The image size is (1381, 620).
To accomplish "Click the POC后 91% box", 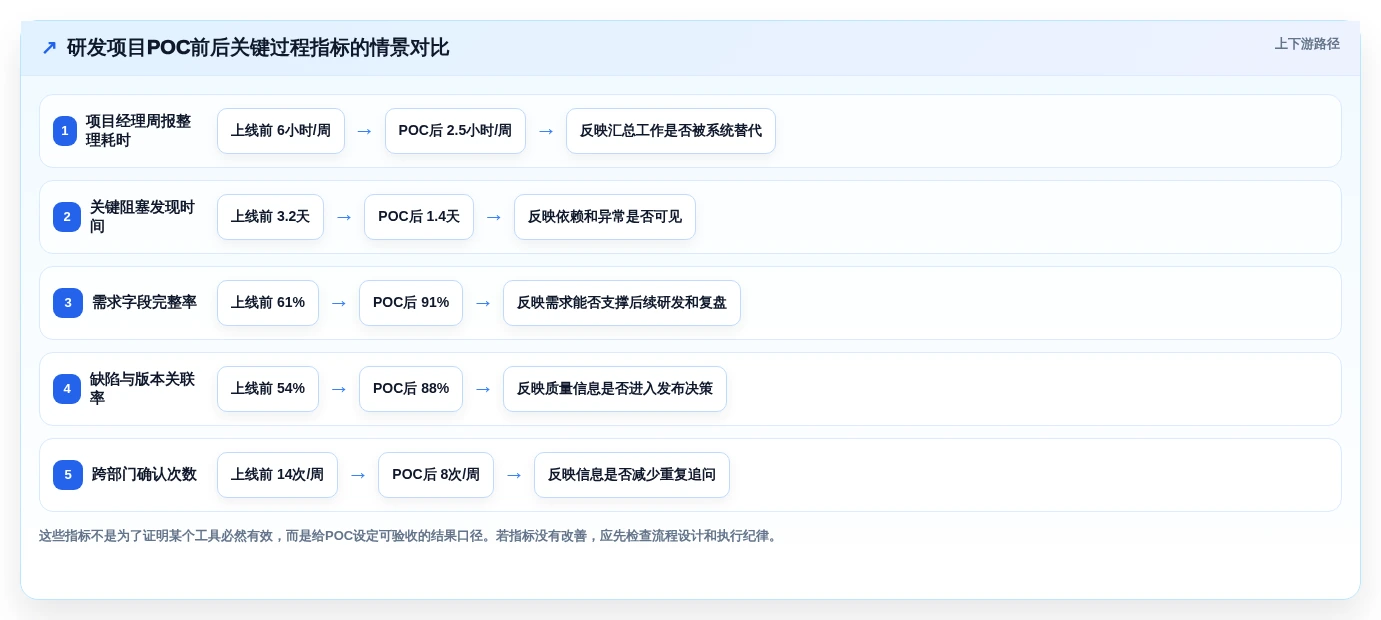I will click(x=411, y=303).
